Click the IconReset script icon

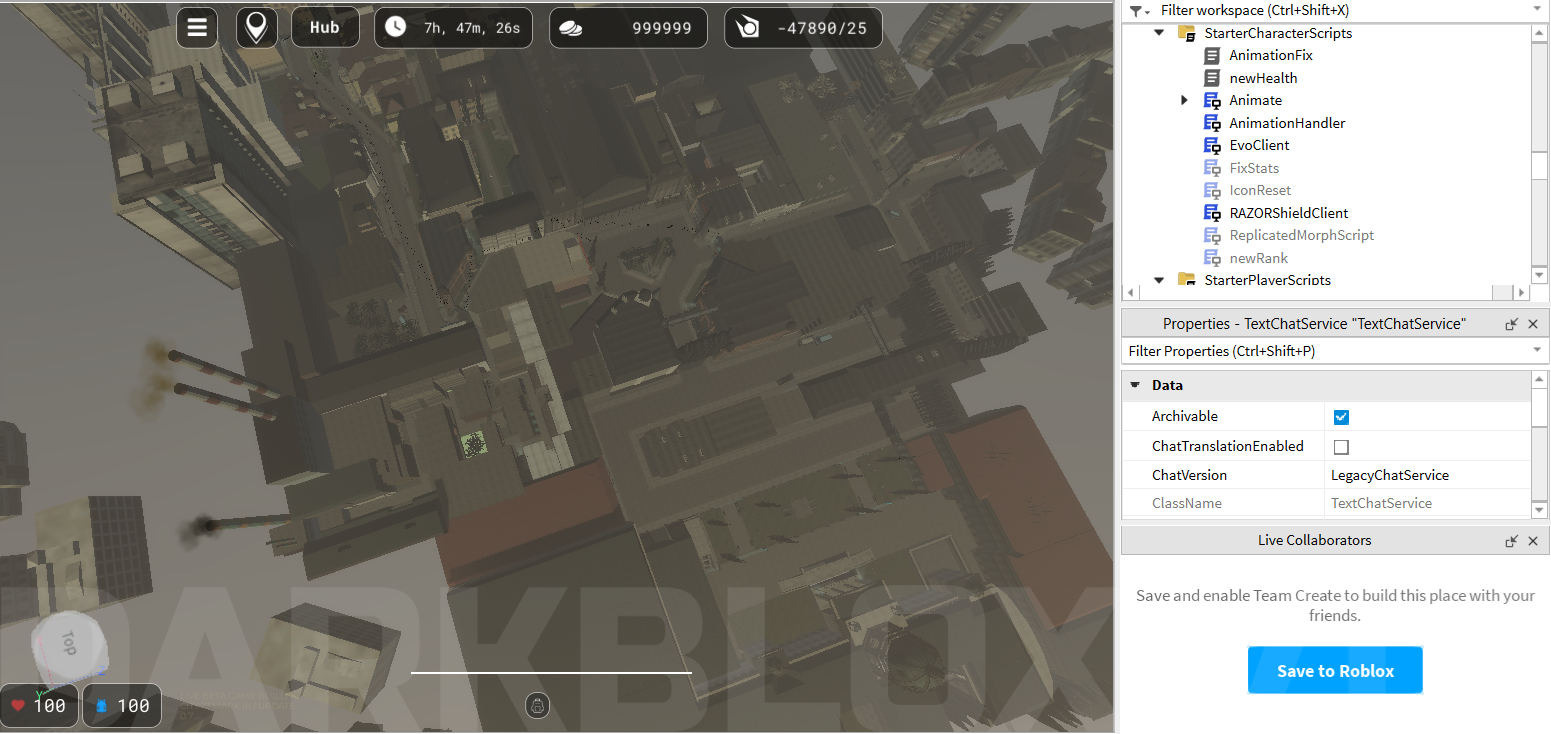coord(1212,190)
